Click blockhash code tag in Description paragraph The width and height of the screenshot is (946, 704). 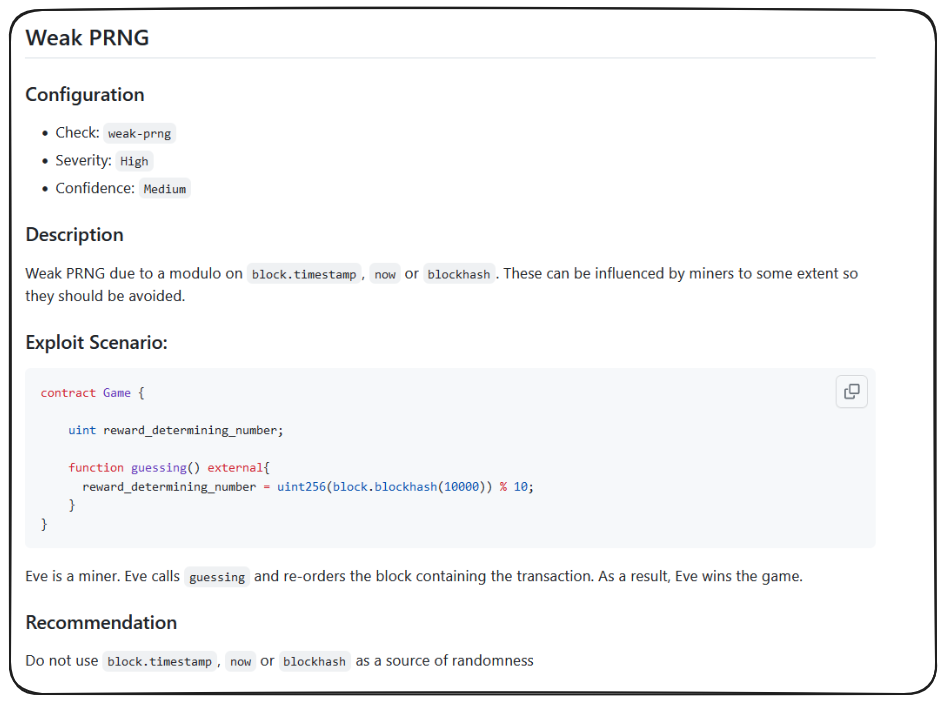point(458,274)
